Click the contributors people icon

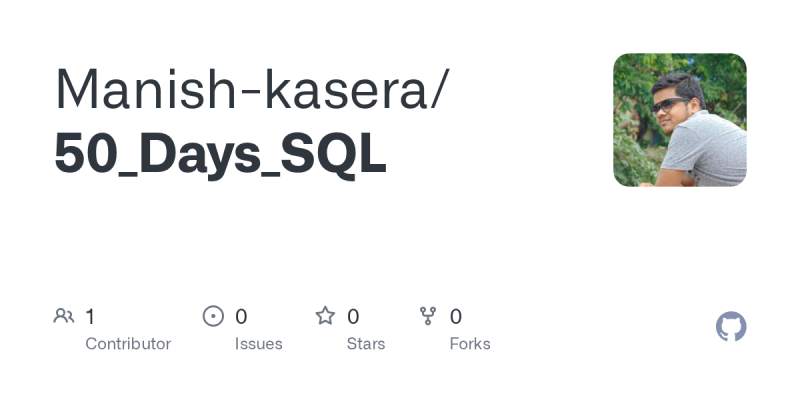64,316
